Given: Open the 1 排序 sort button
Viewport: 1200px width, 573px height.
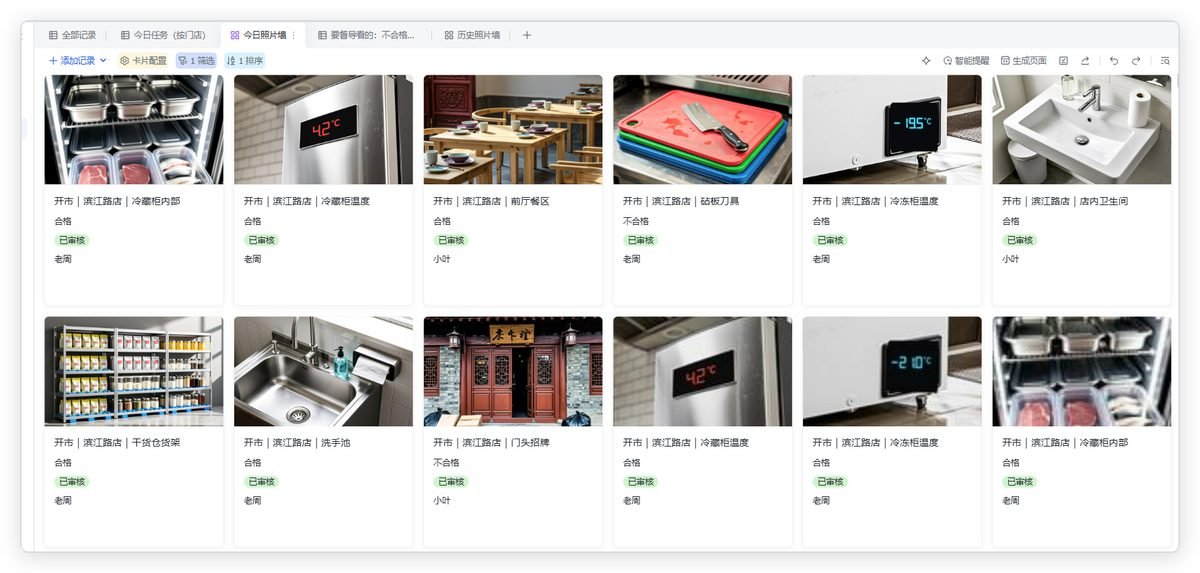Looking at the screenshot, I should (244, 61).
